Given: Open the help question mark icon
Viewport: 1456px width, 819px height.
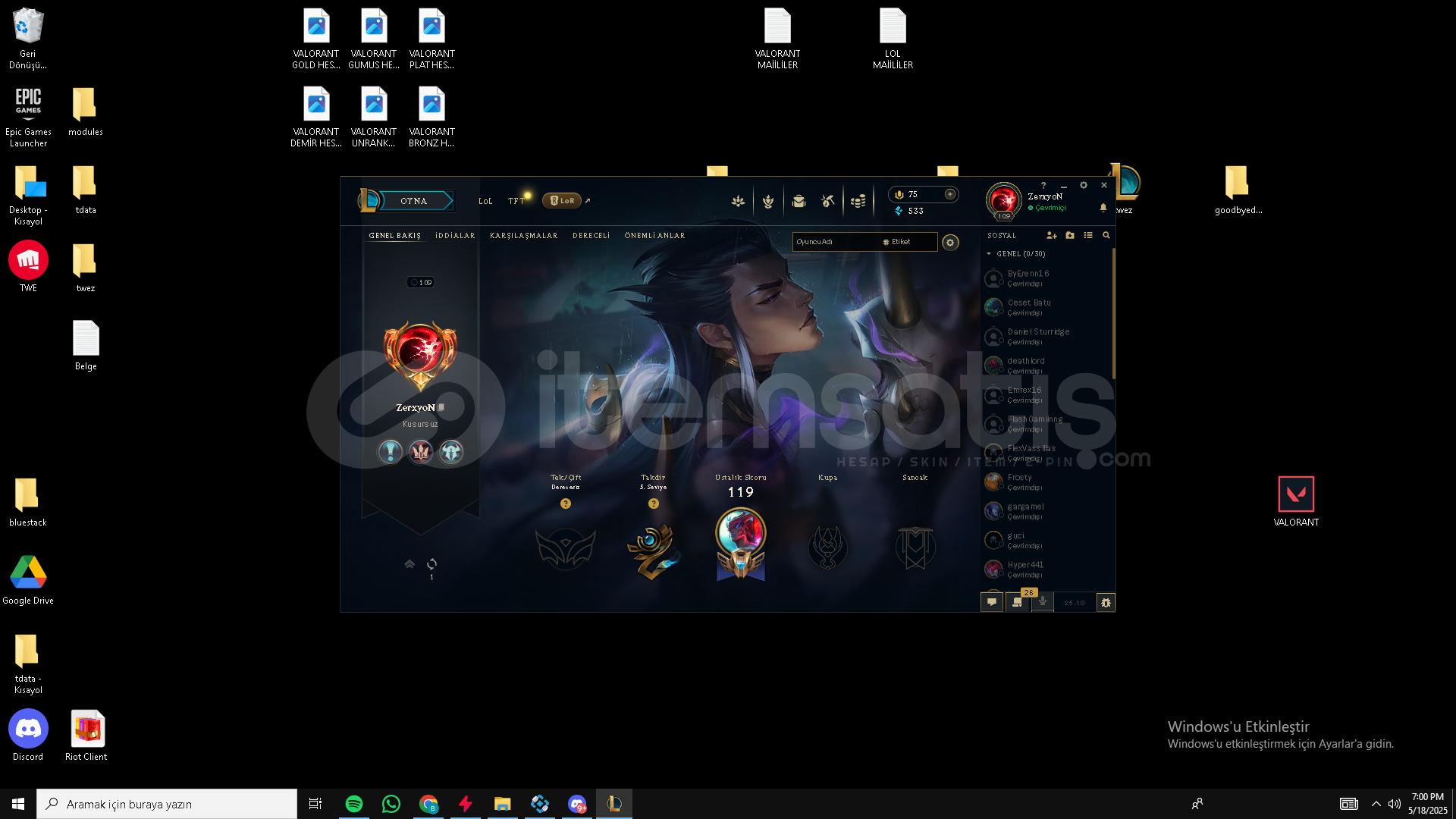Looking at the screenshot, I should point(1043,185).
